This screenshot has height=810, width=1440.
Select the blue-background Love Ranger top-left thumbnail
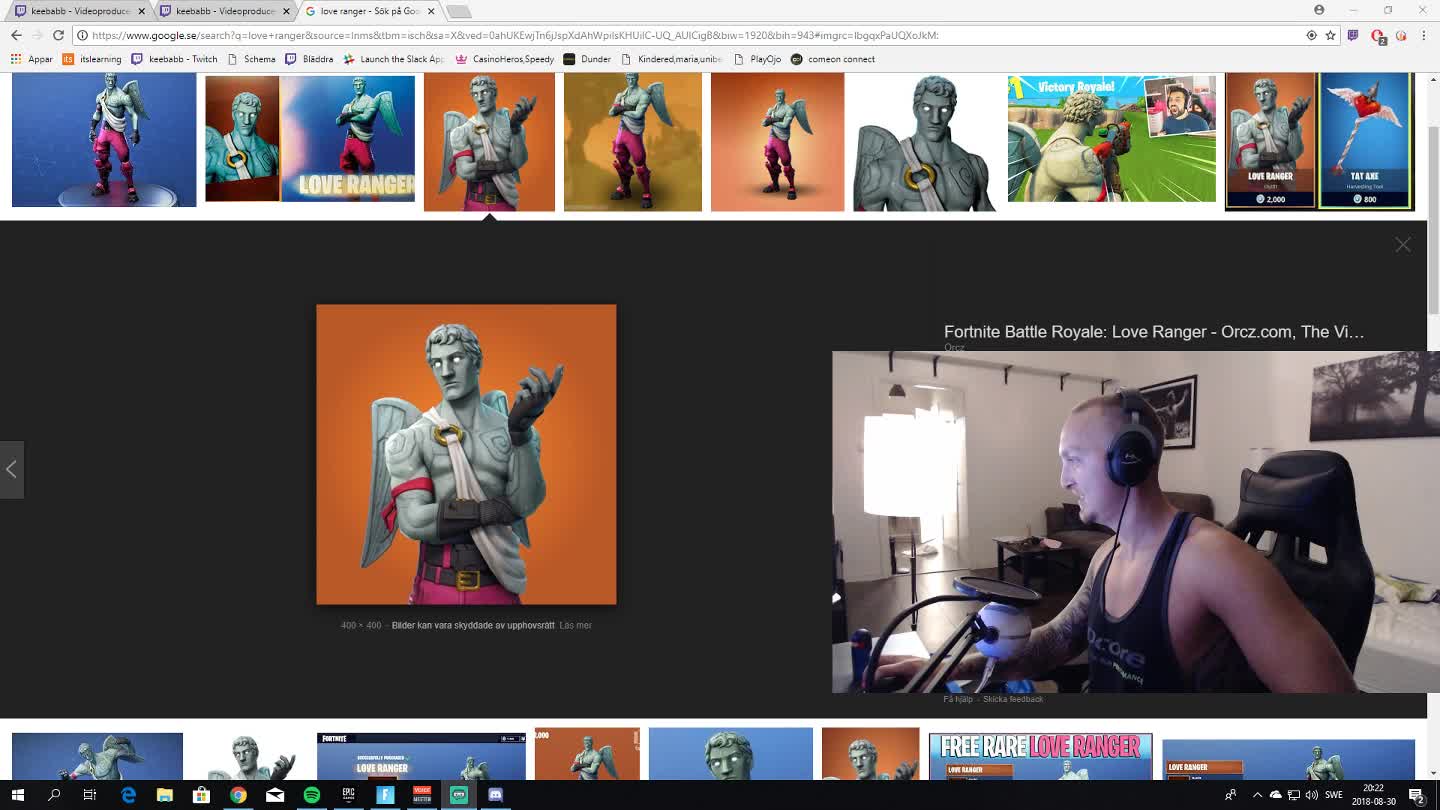click(x=104, y=140)
